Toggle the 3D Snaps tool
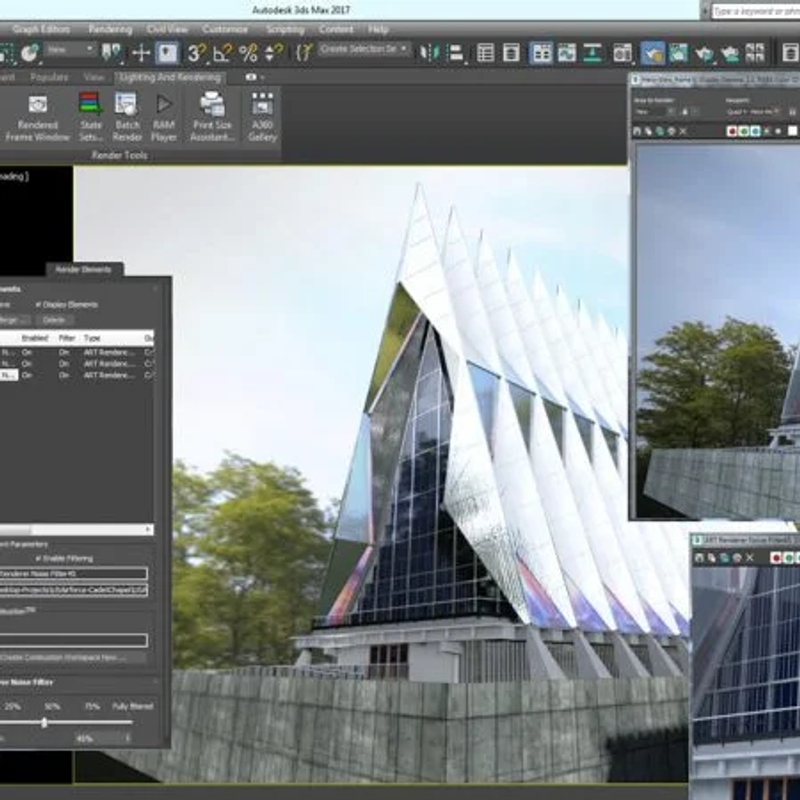The width and height of the screenshot is (800, 800). tap(196, 53)
